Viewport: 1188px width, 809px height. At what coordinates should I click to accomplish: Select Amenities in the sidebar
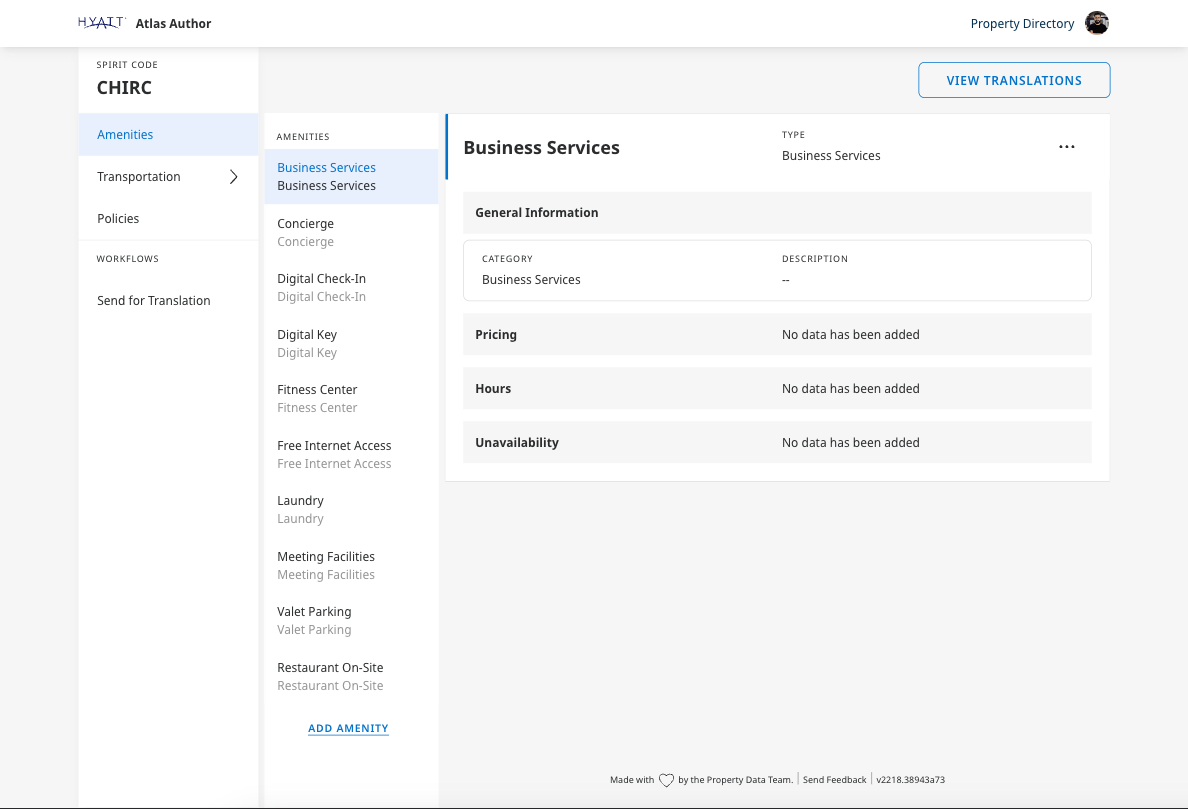click(168, 134)
